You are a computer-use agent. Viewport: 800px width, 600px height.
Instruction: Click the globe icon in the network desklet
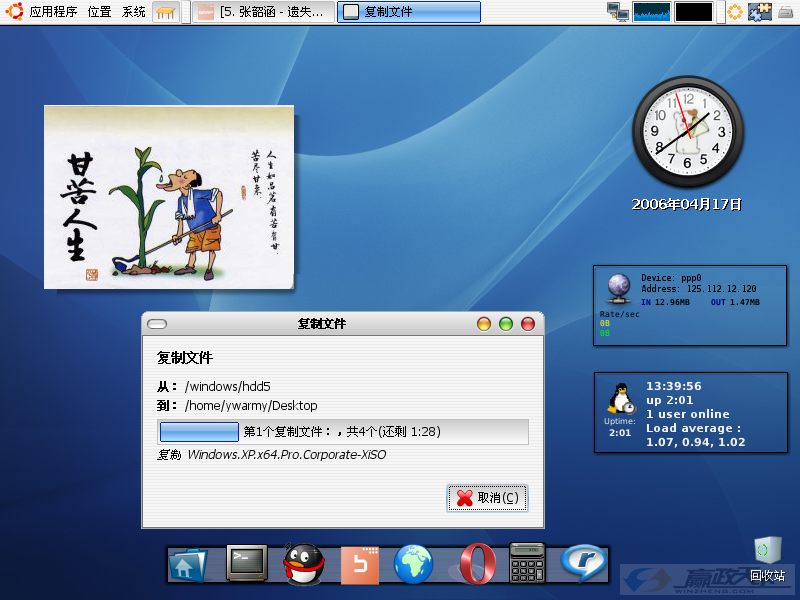619,288
